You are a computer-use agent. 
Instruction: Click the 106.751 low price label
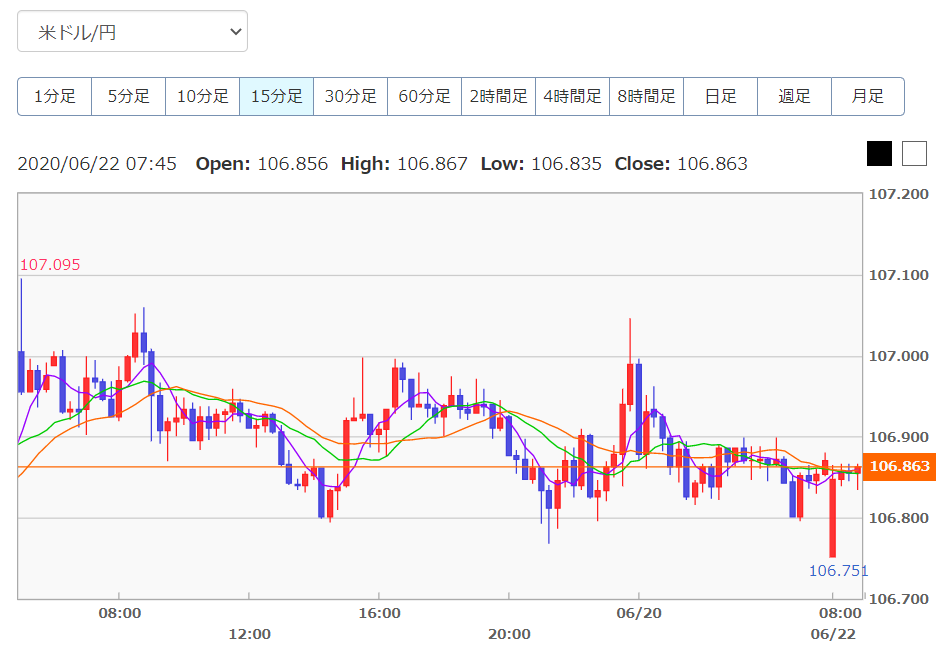[x=838, y=571]
